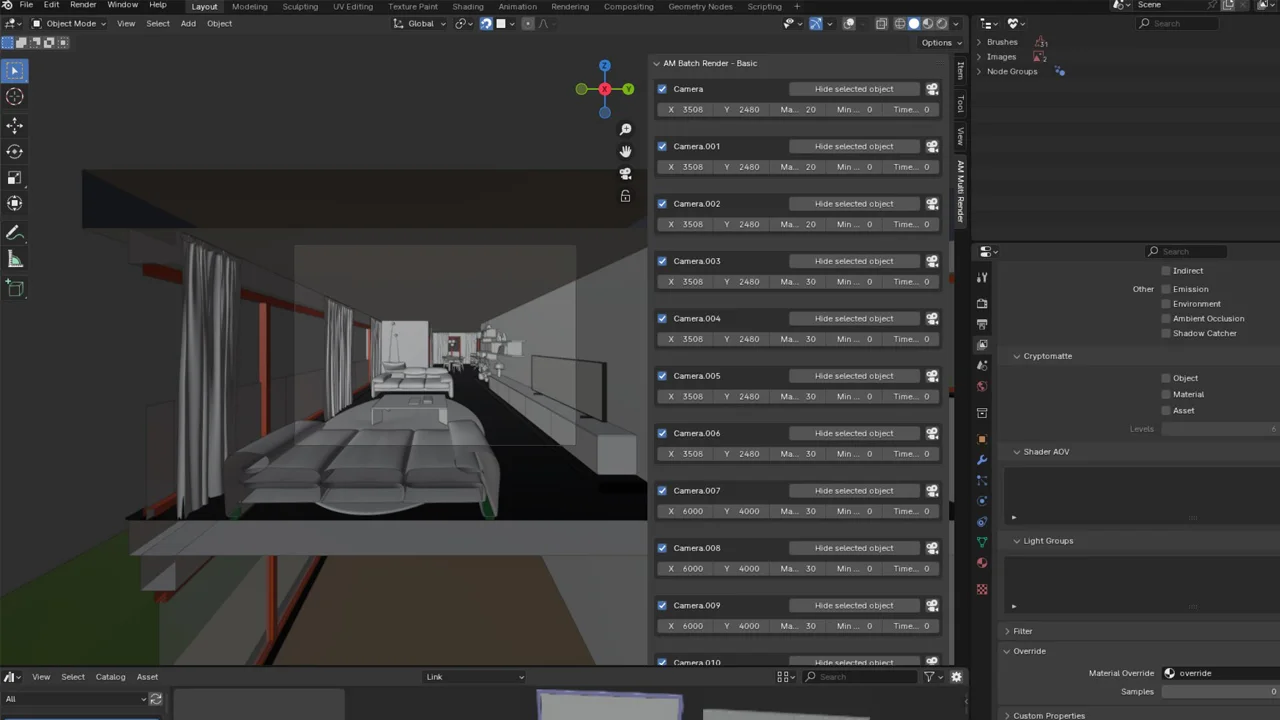Open the Options menu in the header

point(938,42)
